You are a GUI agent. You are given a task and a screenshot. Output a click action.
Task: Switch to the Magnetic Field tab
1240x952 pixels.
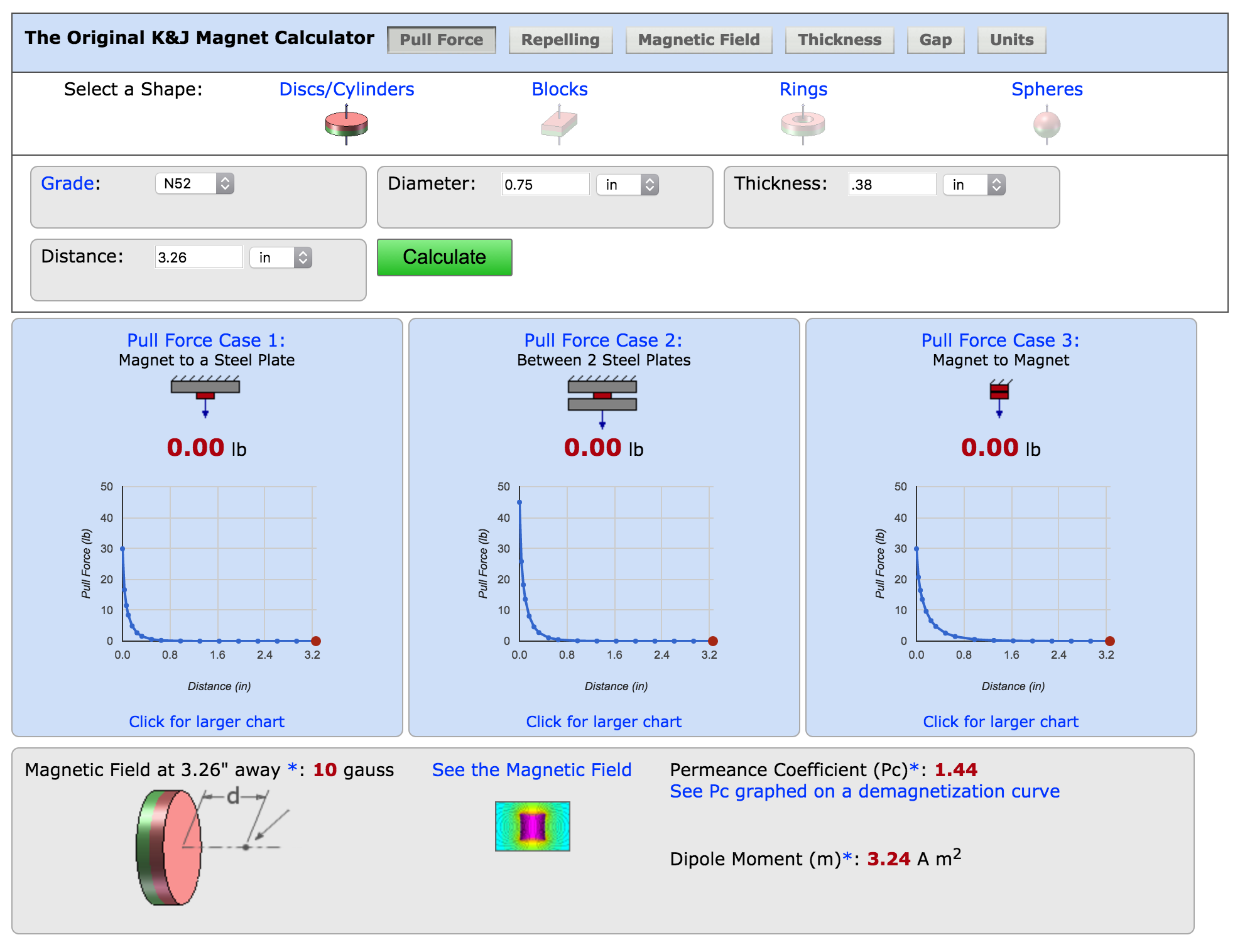click(699, 40)
